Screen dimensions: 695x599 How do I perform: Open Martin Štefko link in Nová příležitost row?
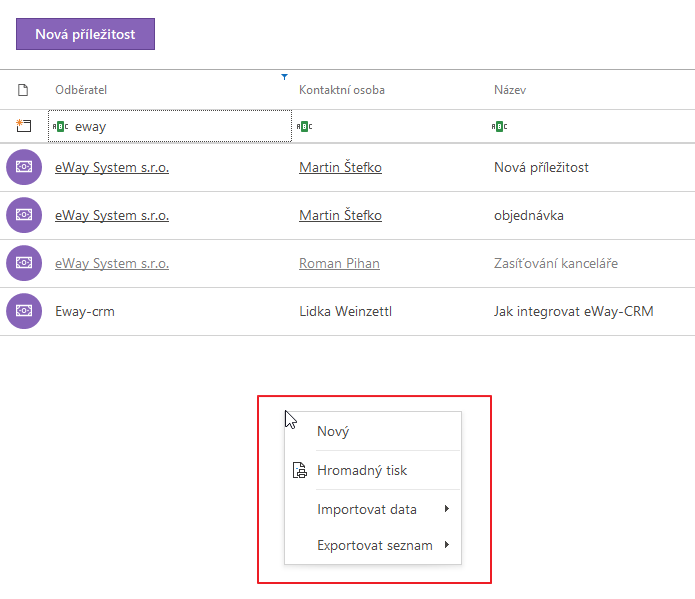point(340,167)
